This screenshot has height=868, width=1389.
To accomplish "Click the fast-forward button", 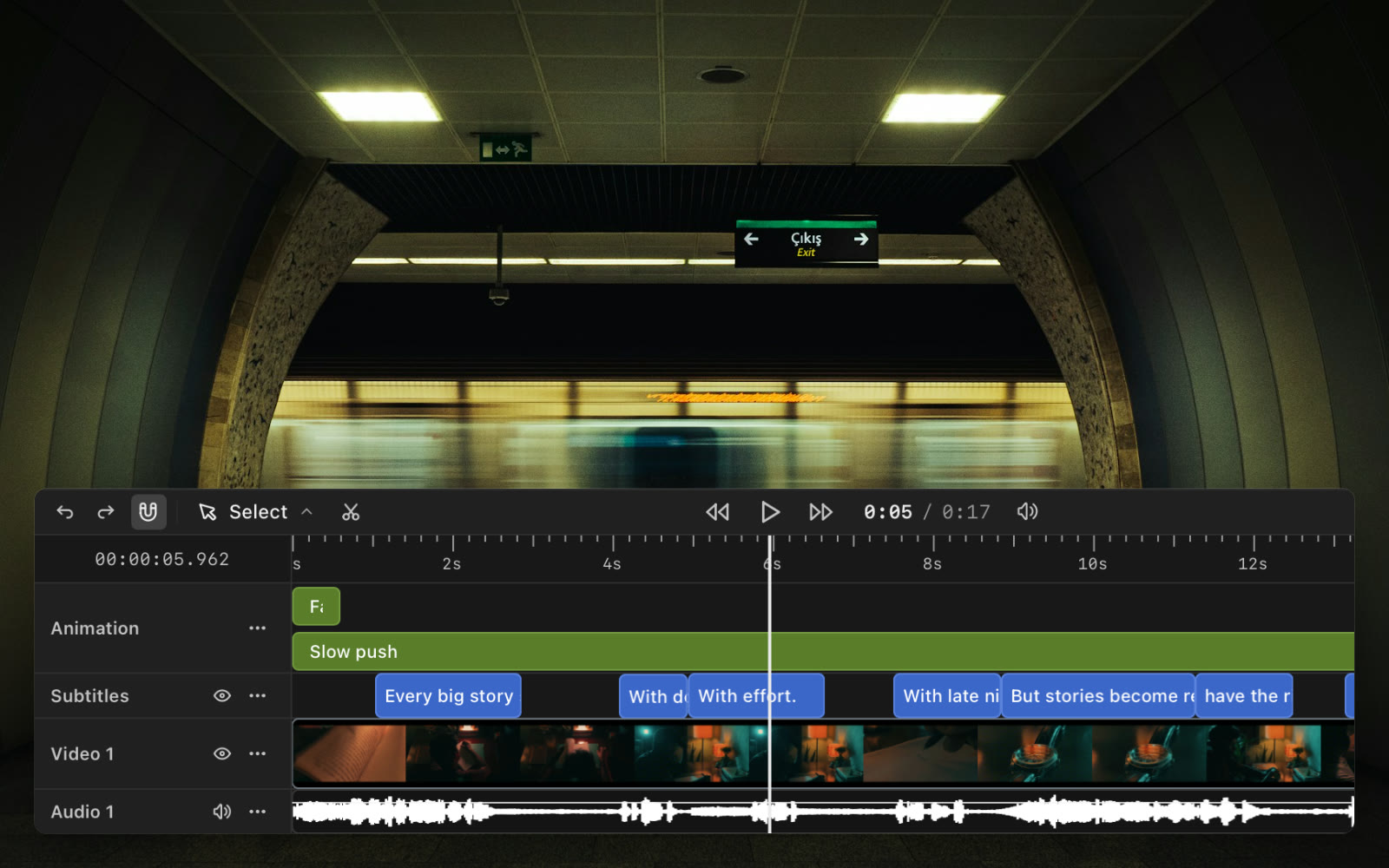I will point(820,512).
